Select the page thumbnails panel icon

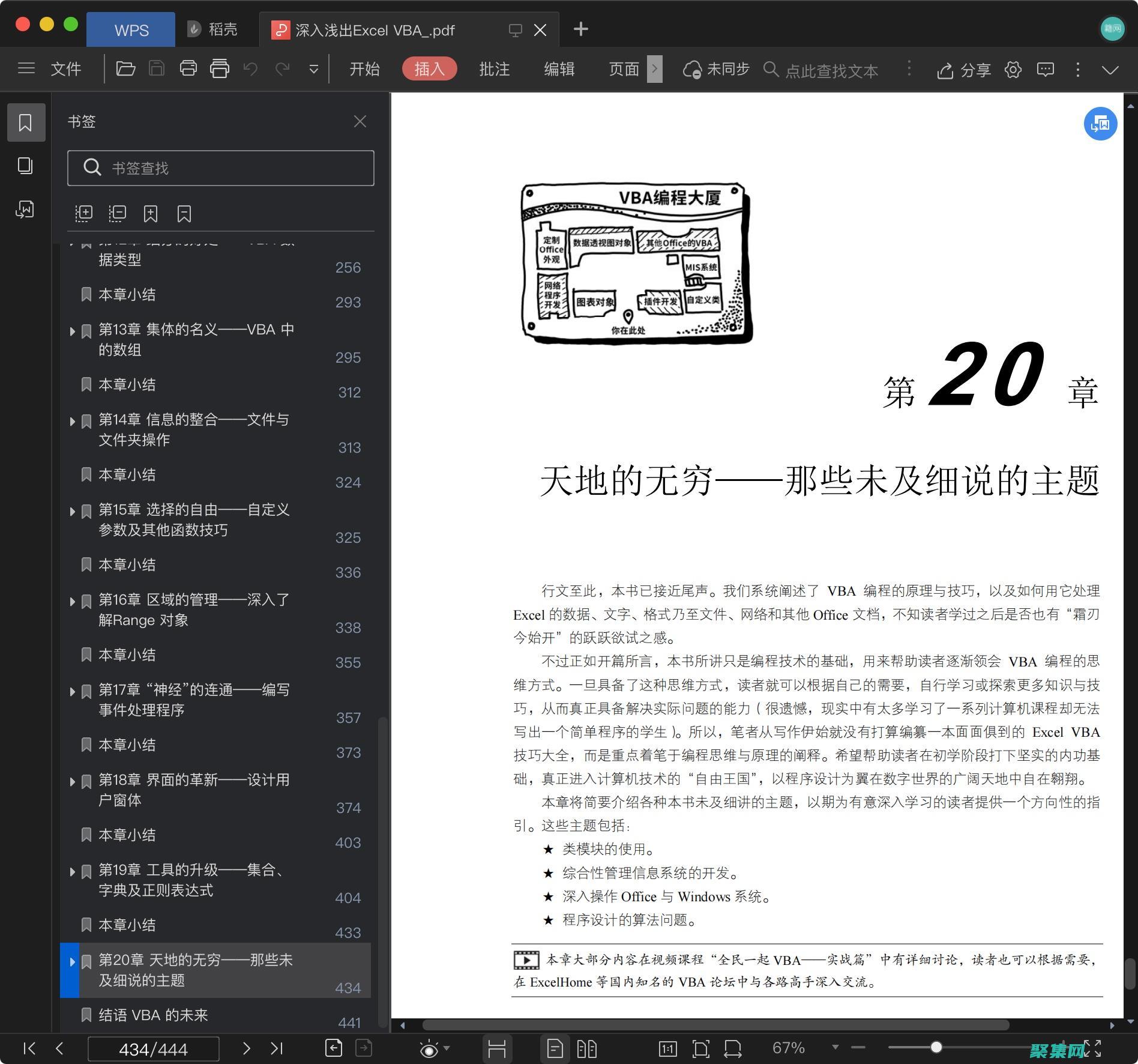coord(26,166)
